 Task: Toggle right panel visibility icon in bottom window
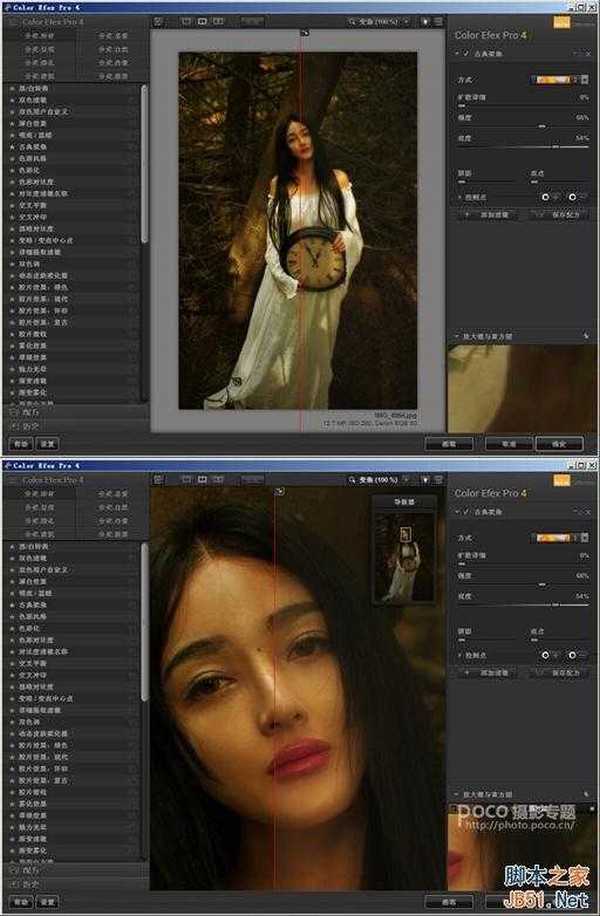(438, 480)
